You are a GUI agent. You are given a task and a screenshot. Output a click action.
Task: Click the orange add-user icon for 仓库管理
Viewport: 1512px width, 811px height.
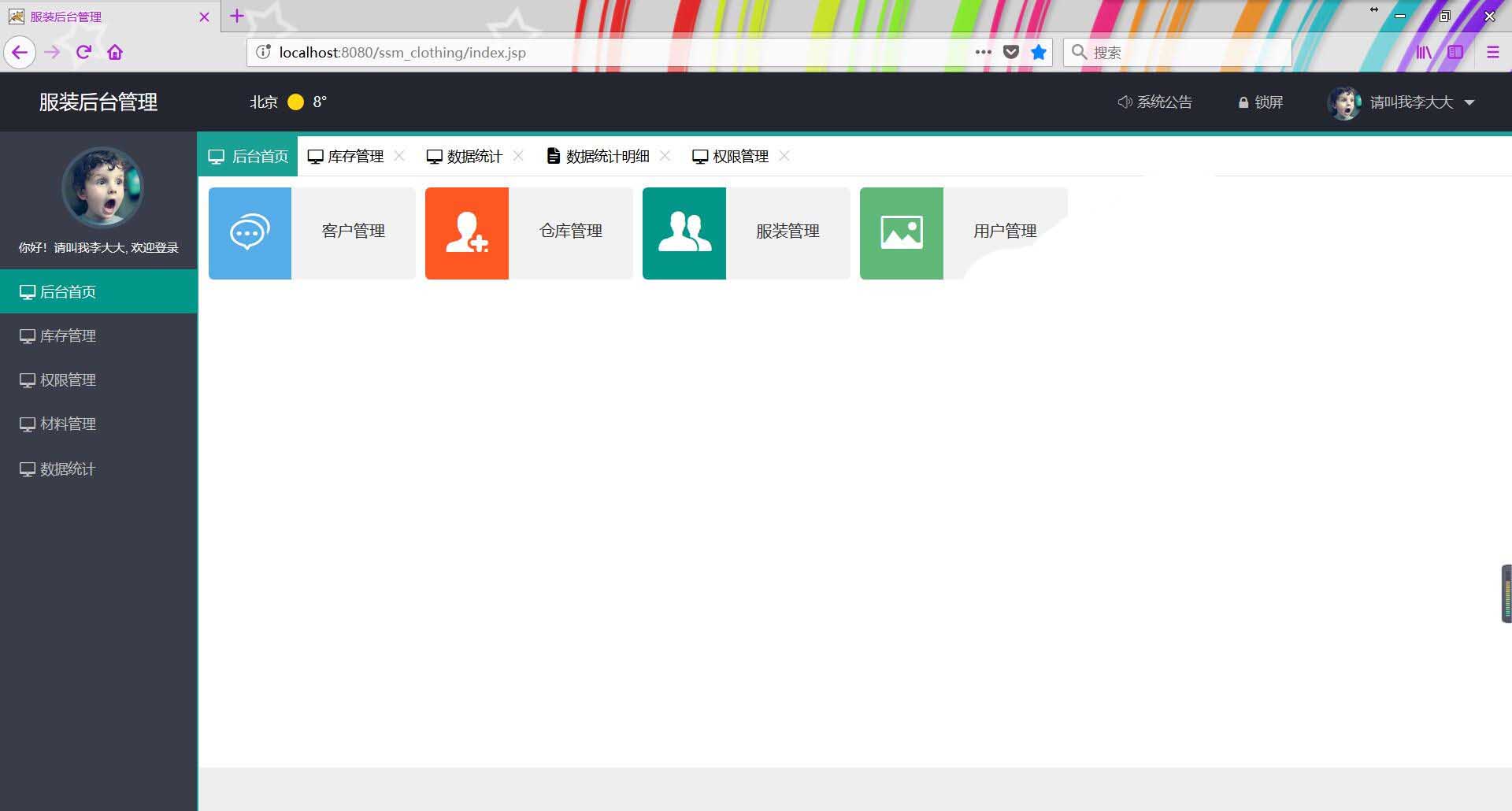pos(467,233)
